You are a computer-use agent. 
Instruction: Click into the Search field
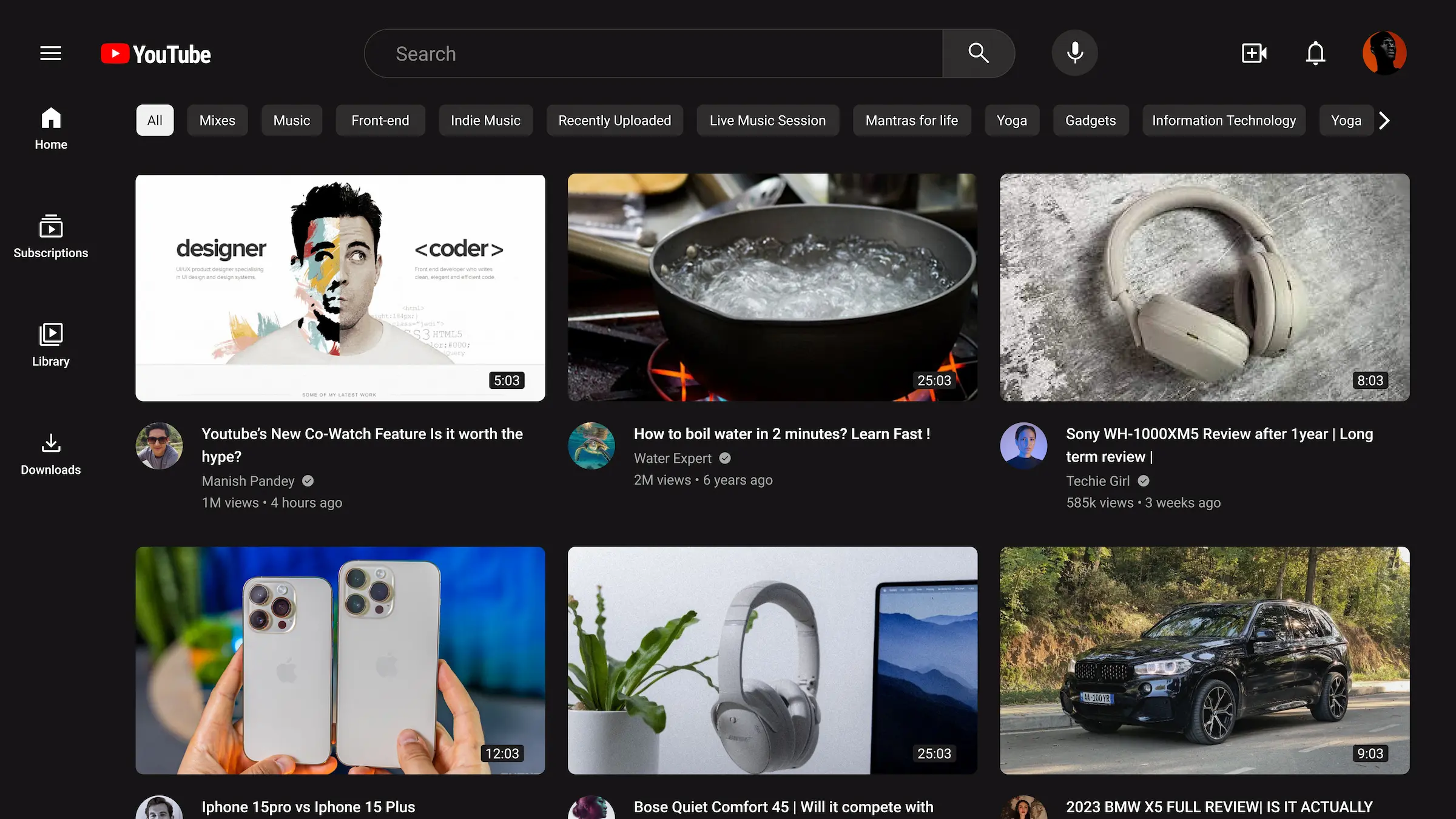(x=654, y=53)
